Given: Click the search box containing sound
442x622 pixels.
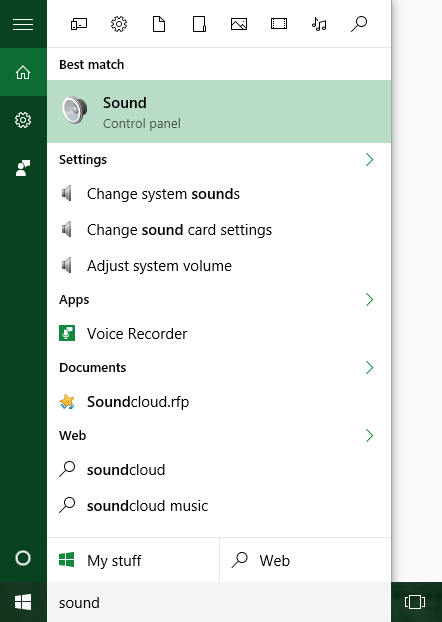Looking at the screenshot, I should (x=219, y=602).
